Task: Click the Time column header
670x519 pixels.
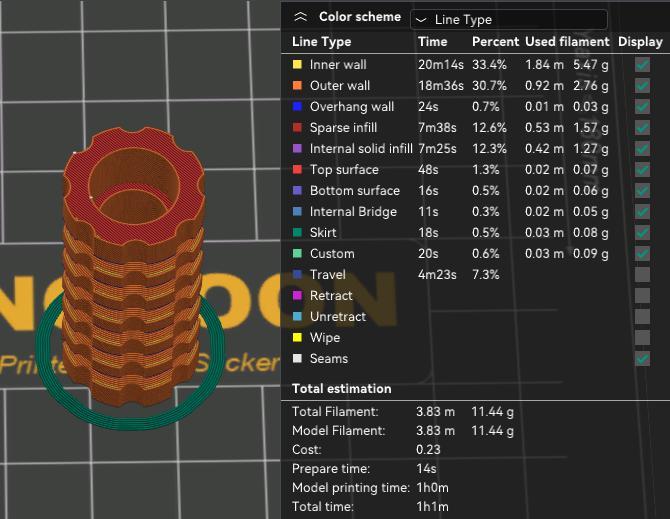Action: point(432,41)
